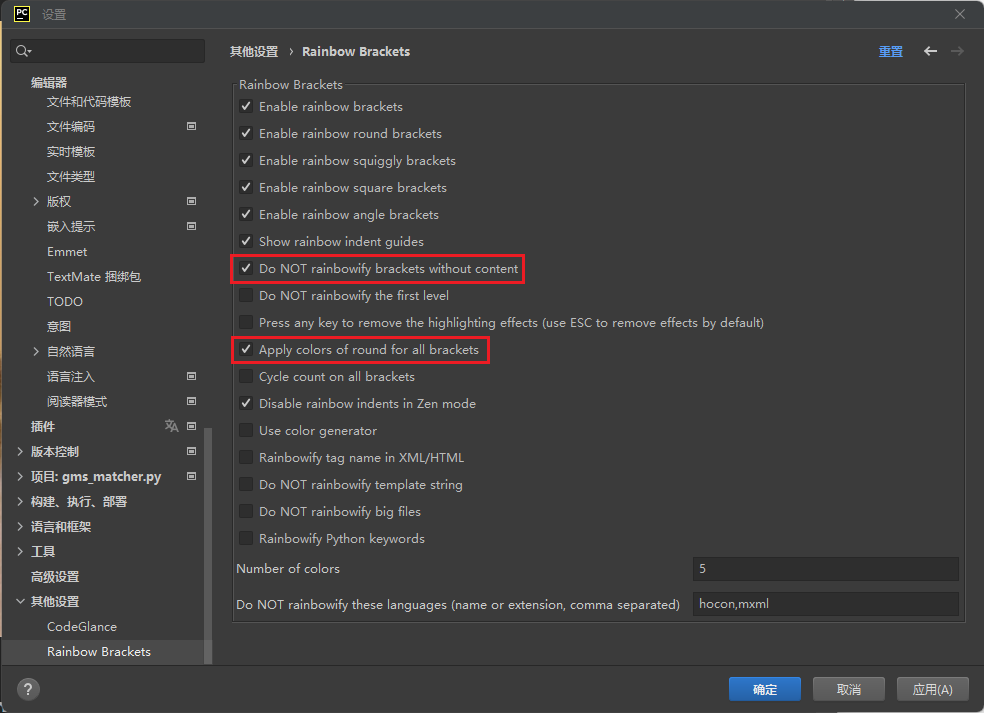Viewport: 984px width, 713px height.
Task: Collapse the 其他设置 section
Action: point(20,601)
